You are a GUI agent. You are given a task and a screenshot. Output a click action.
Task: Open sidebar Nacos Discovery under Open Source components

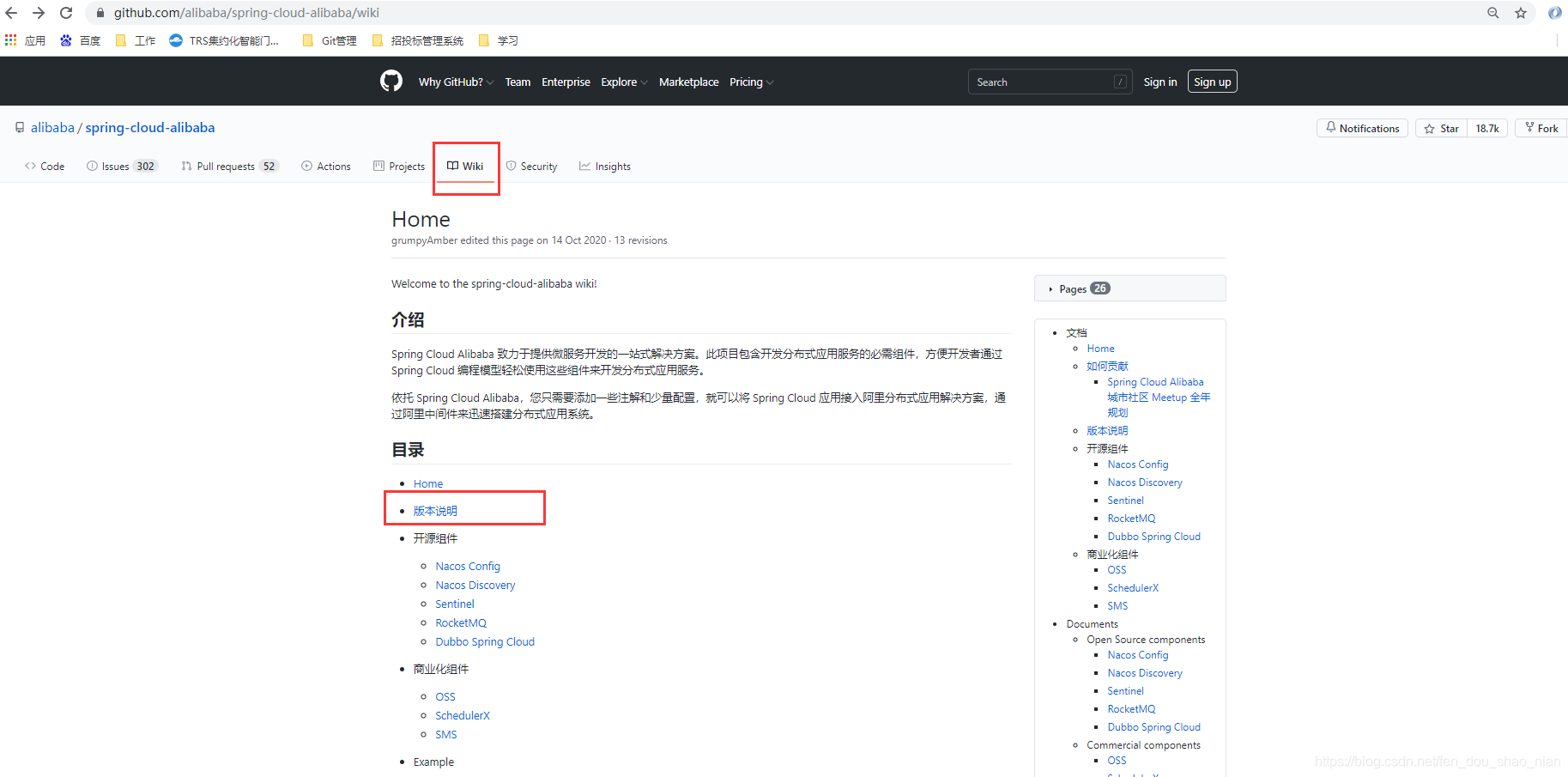1145,673
